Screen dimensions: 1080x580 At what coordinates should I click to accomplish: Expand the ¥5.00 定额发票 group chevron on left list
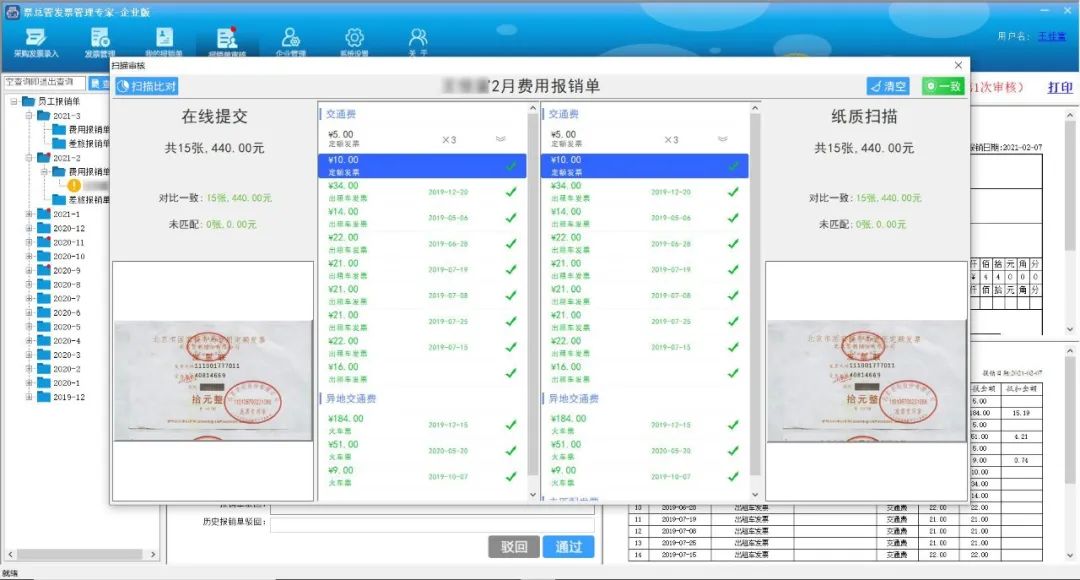[x=501, y=140]
